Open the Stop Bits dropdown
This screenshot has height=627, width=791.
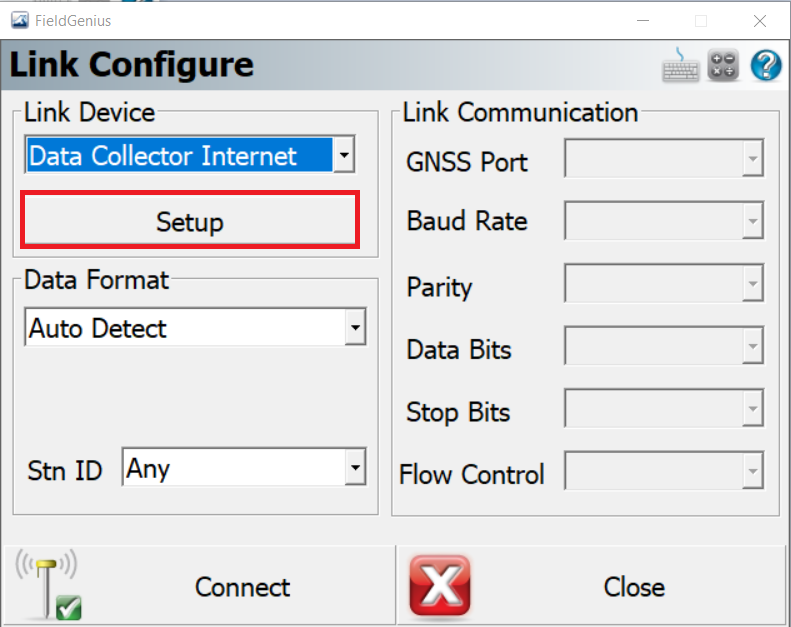tap(664, 408)
